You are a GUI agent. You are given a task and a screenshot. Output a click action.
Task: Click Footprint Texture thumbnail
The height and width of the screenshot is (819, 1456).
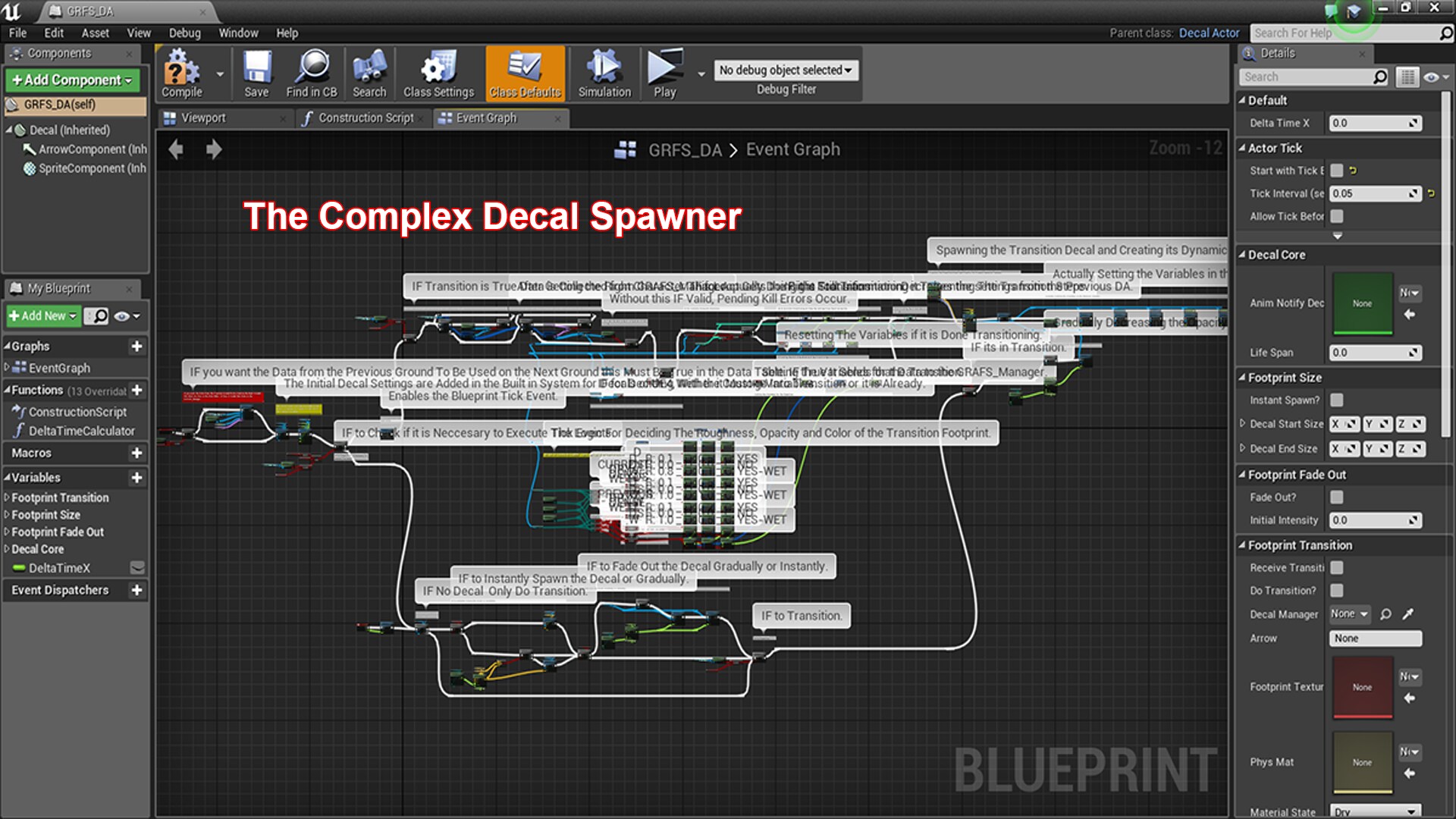1362,687
